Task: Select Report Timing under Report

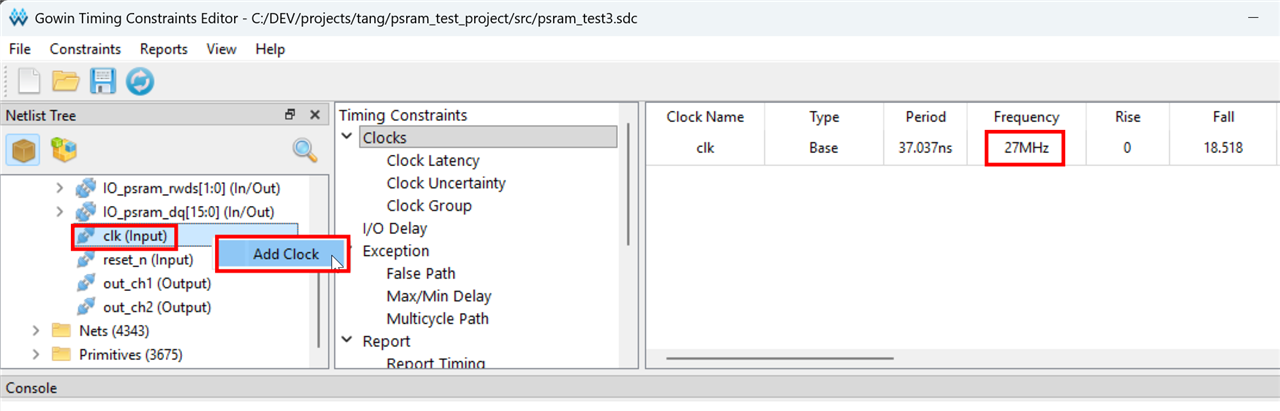Action: (x=436, y=364)
